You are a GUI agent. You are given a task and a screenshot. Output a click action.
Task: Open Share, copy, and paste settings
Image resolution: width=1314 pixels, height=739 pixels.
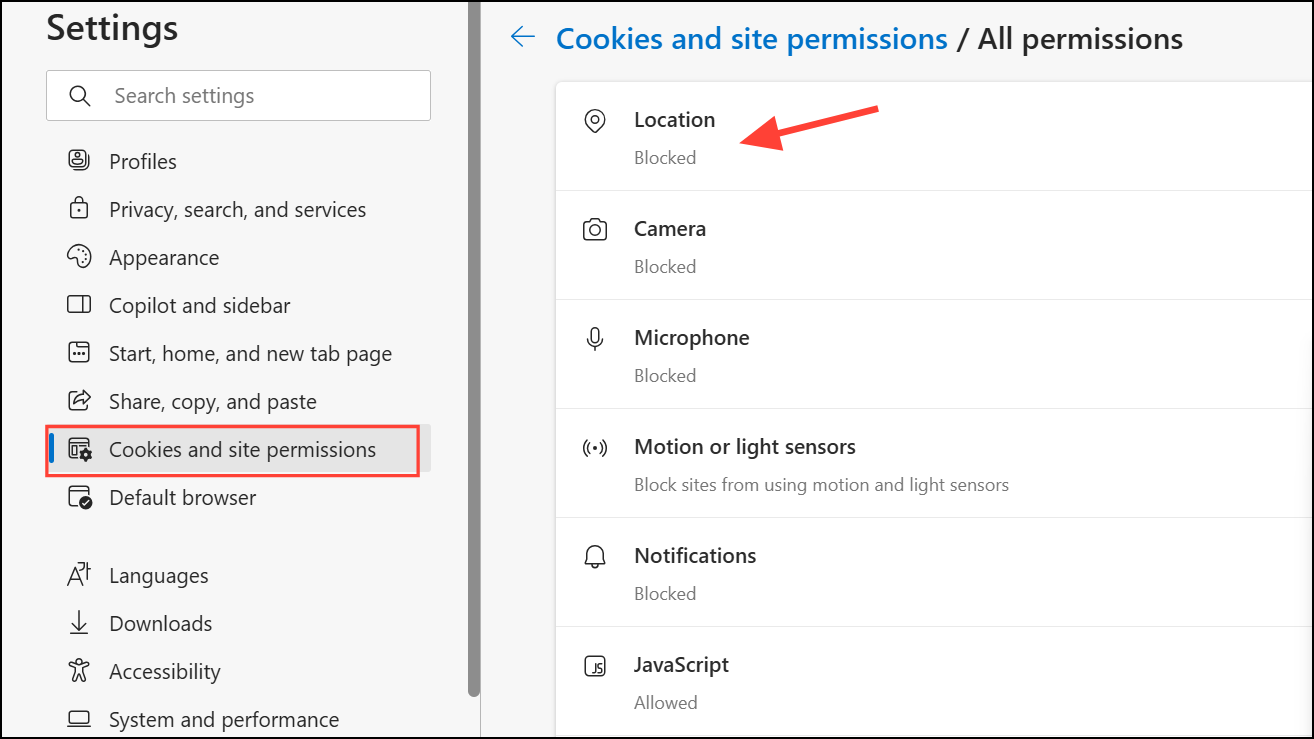pyautogui.click(x=212, y=402)
